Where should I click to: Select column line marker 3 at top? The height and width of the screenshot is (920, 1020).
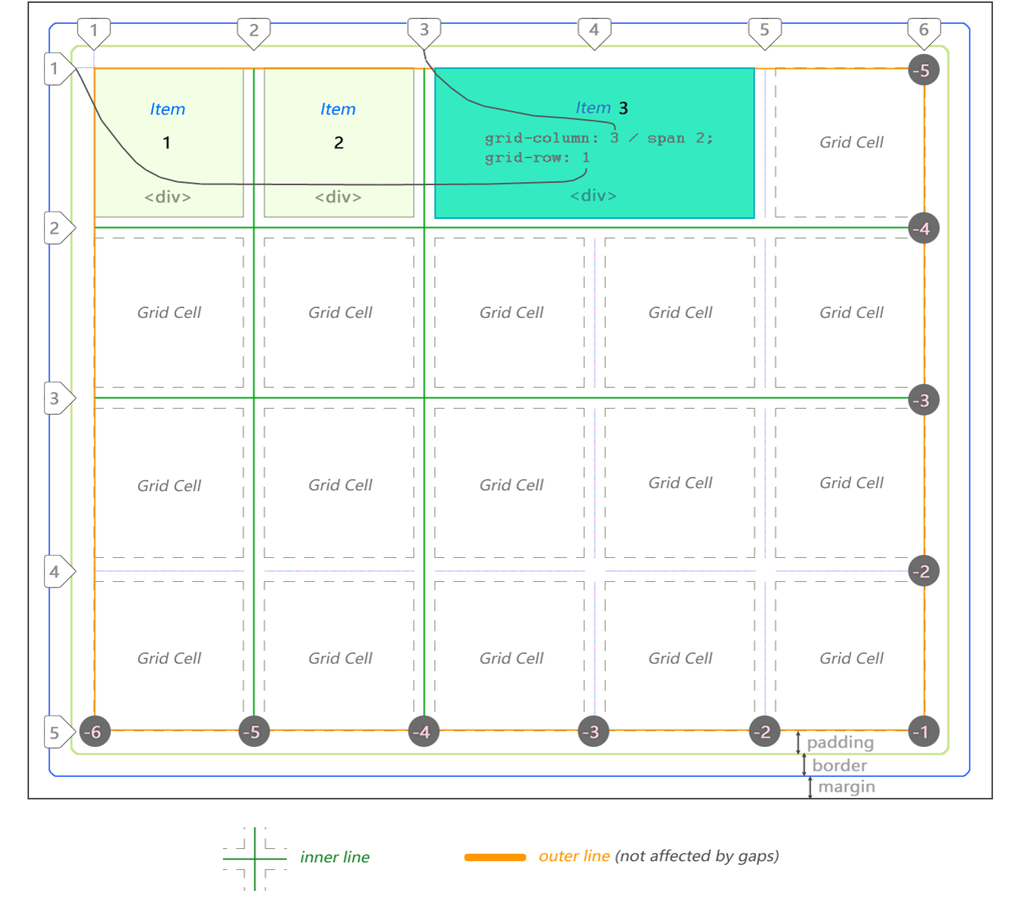click(424, 31)
